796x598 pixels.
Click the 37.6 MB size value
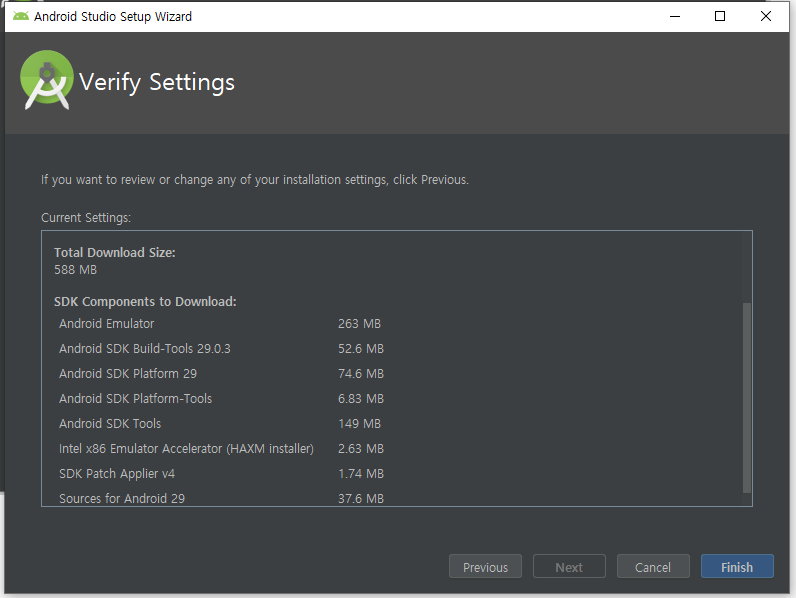point(361,499)
